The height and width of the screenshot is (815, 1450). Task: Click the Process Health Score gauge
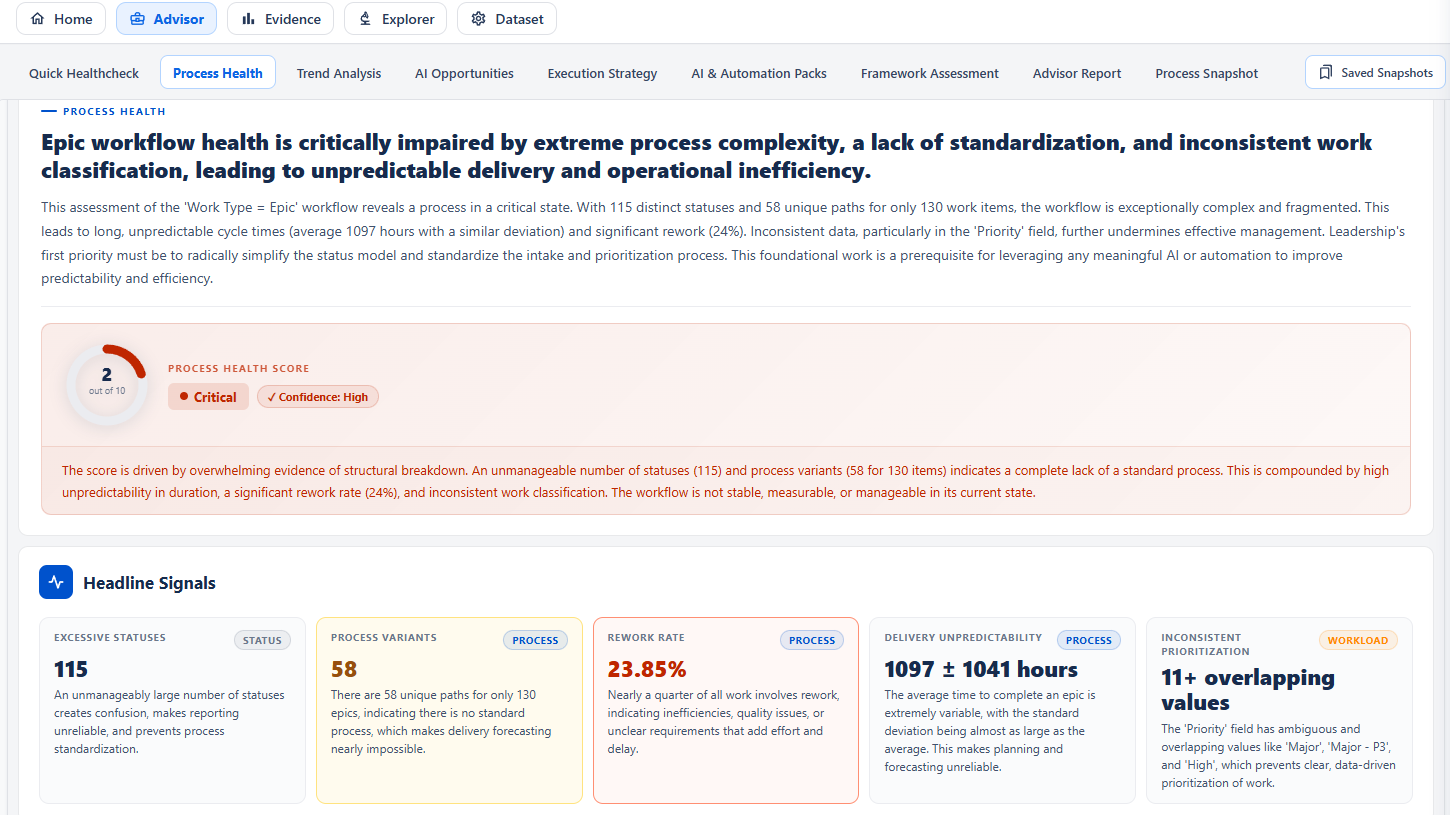[106, 383]
